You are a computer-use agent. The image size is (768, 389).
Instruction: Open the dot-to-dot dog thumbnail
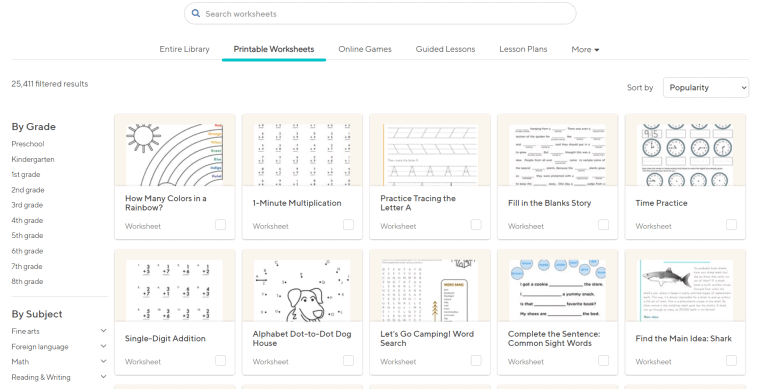(x=302, y=291)
